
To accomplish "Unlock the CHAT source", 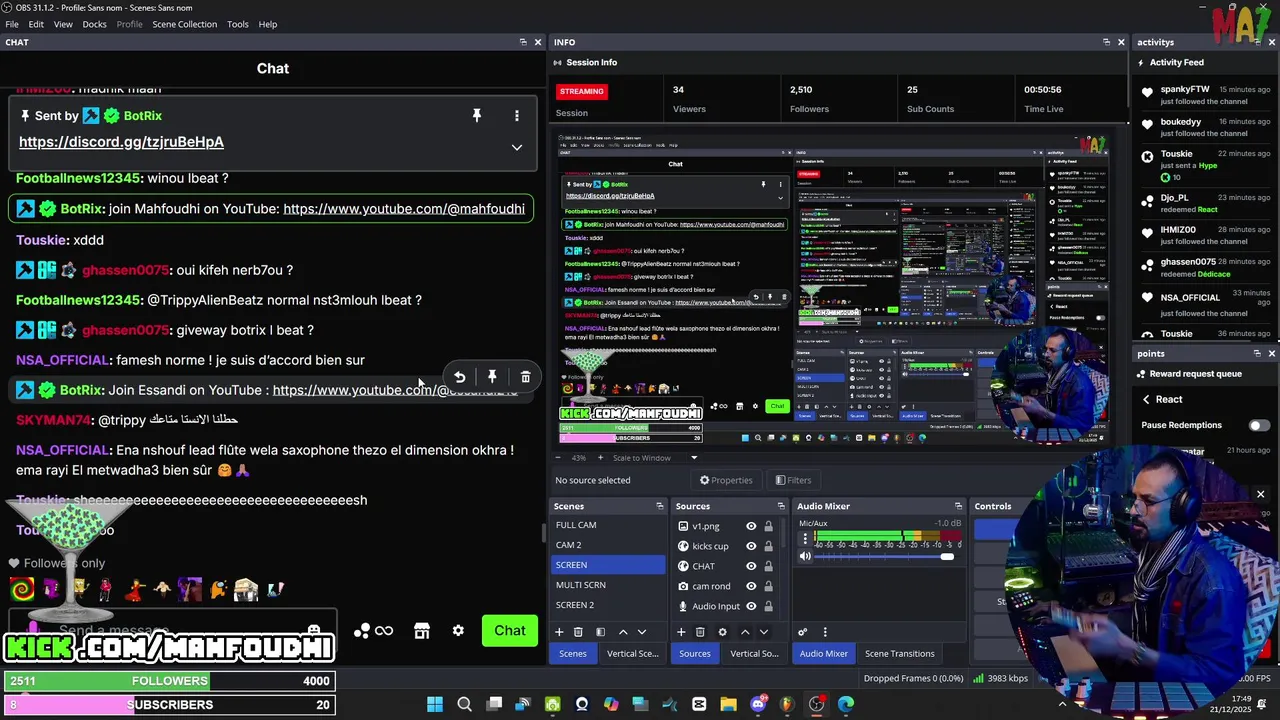I will click(x=768, y=566).
